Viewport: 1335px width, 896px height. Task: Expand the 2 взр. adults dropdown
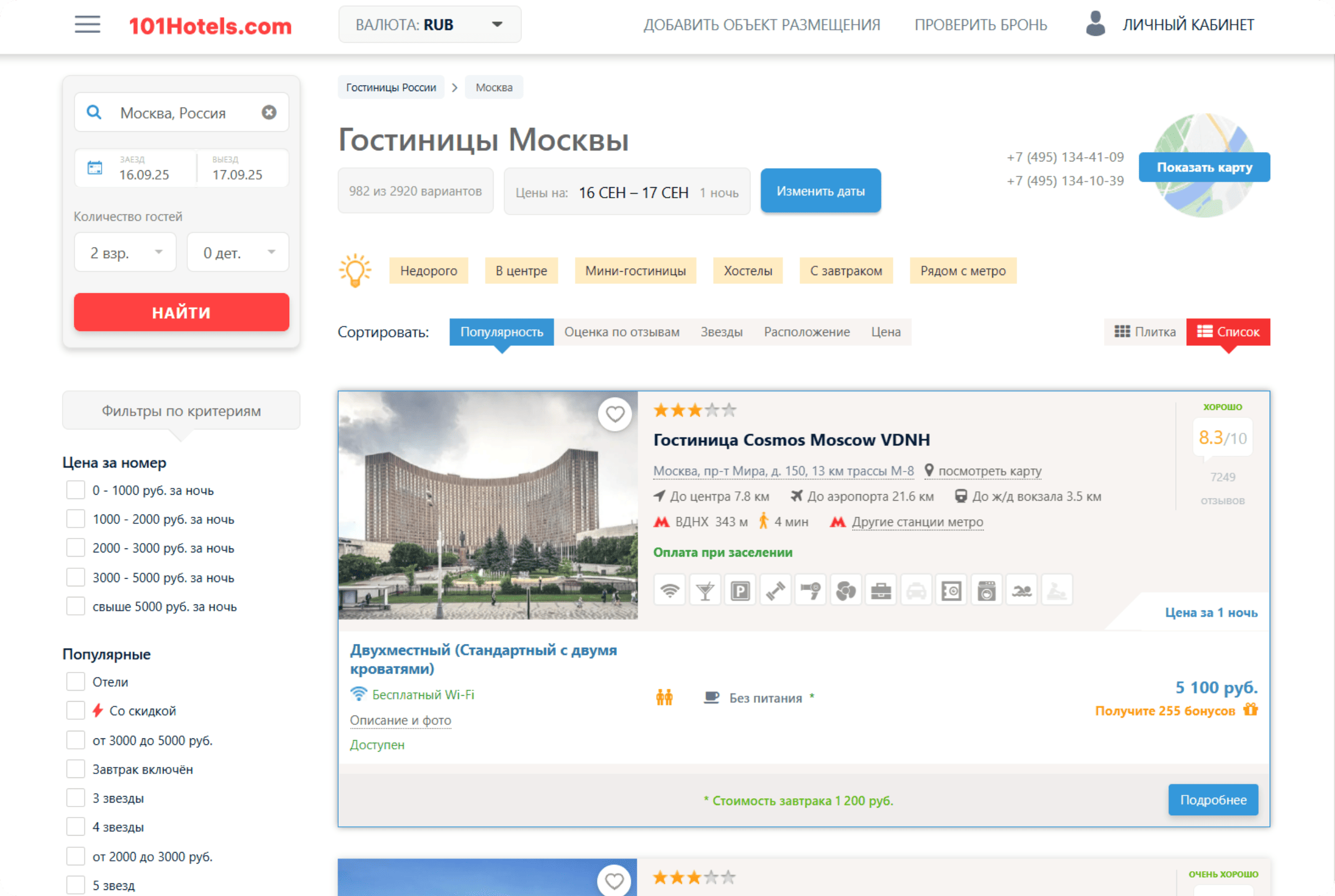click(125, 252)
